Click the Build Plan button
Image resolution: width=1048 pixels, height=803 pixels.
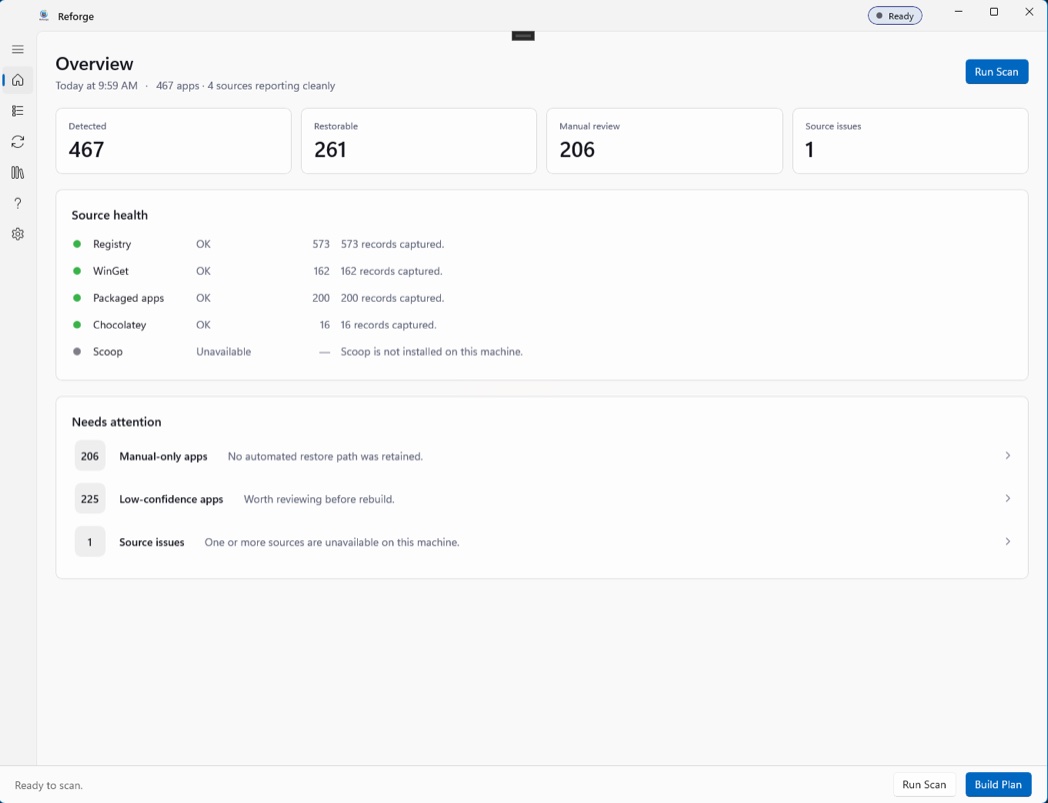998,785
